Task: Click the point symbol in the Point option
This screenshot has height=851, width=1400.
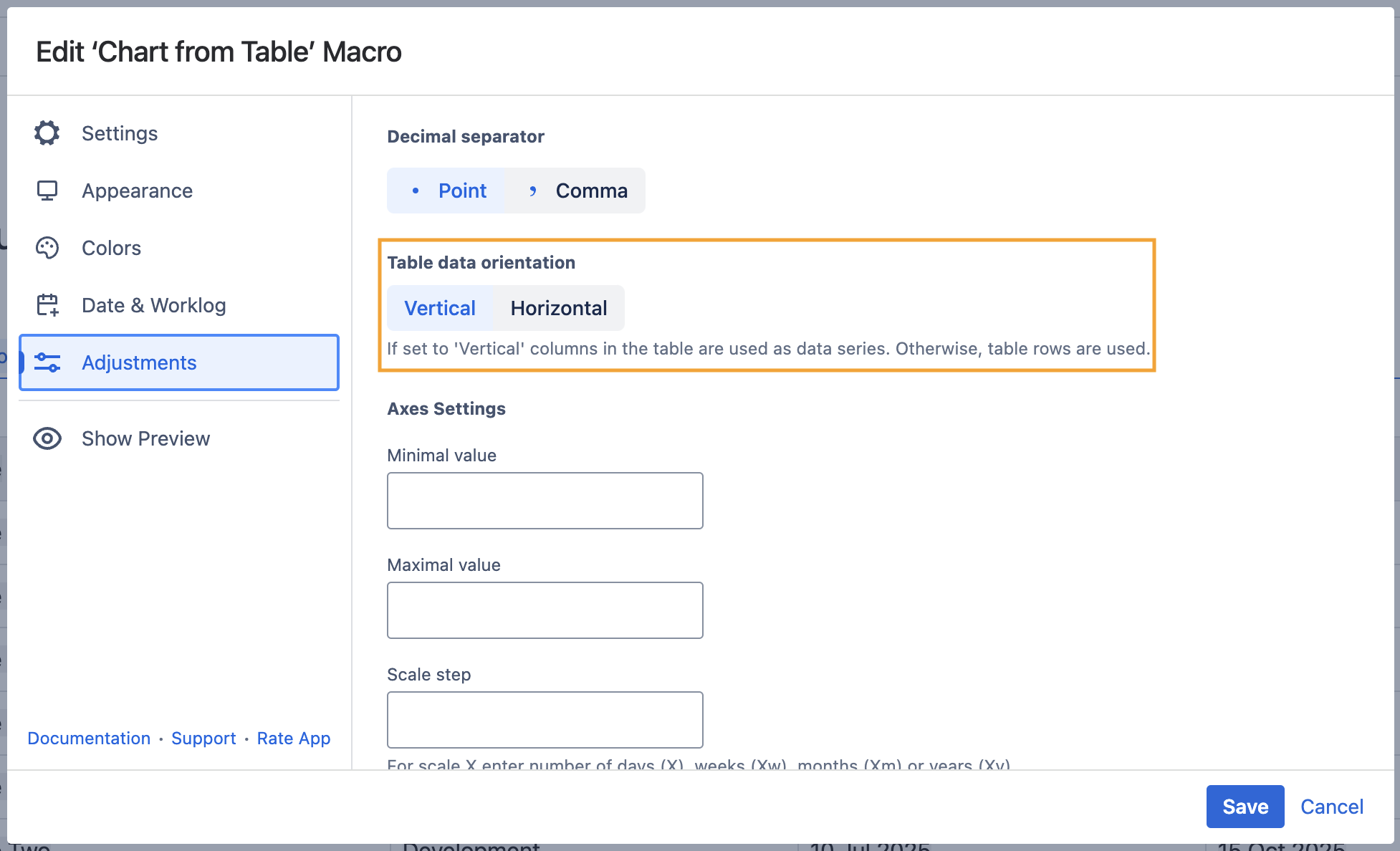Action: click(416, 191)
